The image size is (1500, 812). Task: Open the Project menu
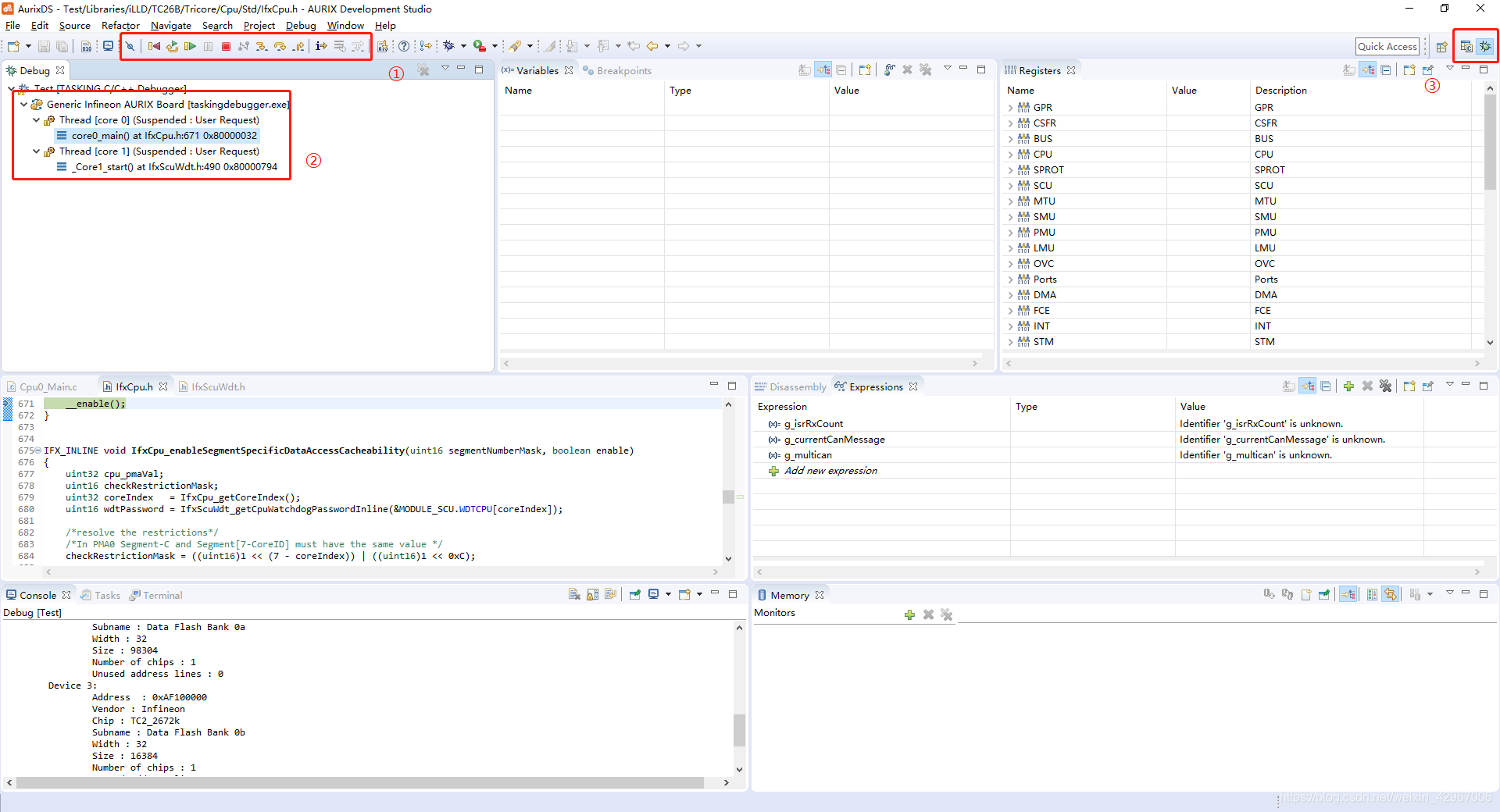click(259, 26)
